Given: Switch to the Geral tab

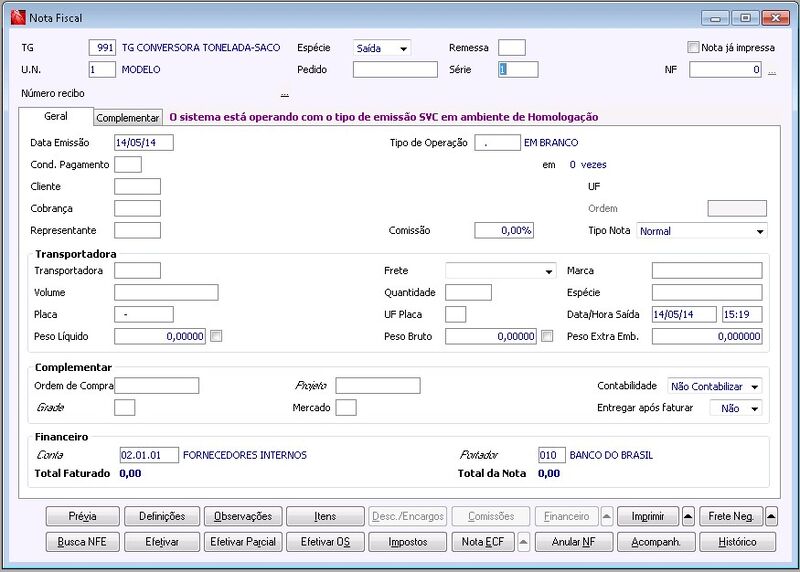Looking at the screenshot, I should 56,116.
